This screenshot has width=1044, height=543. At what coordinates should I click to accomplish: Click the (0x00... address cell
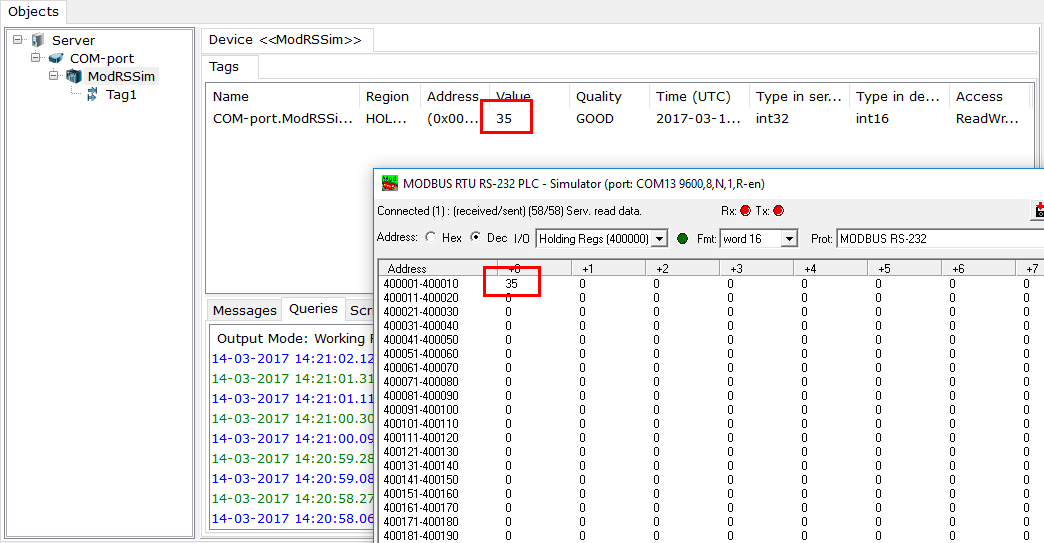[x=453, y=118]
